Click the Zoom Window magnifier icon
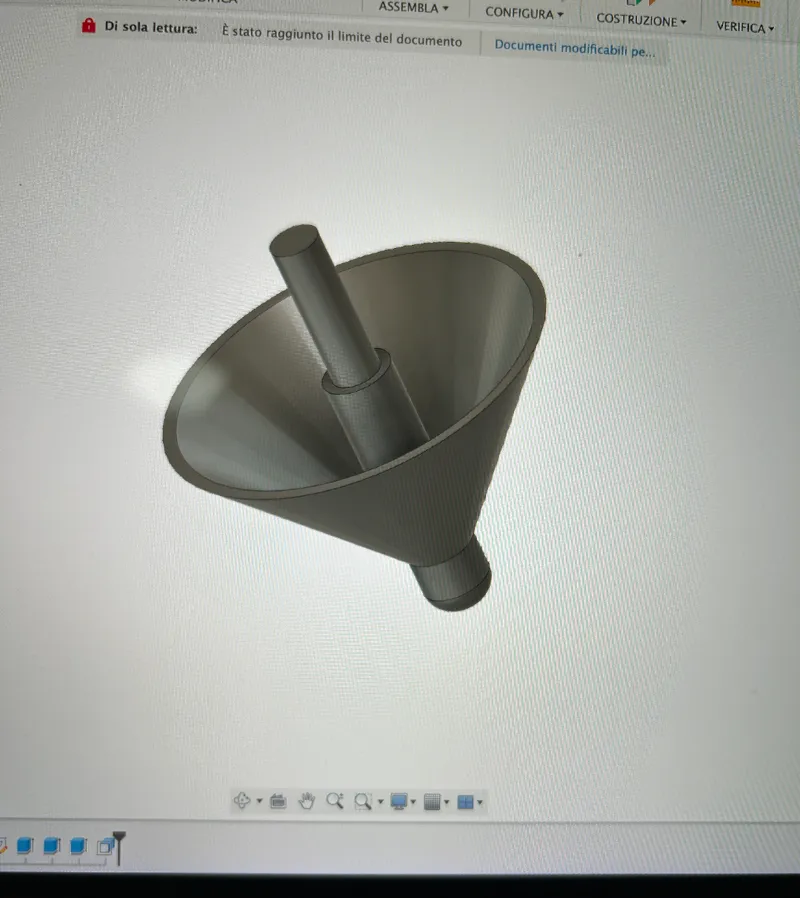Screen dimensions: 800x898 pos(362,801)
